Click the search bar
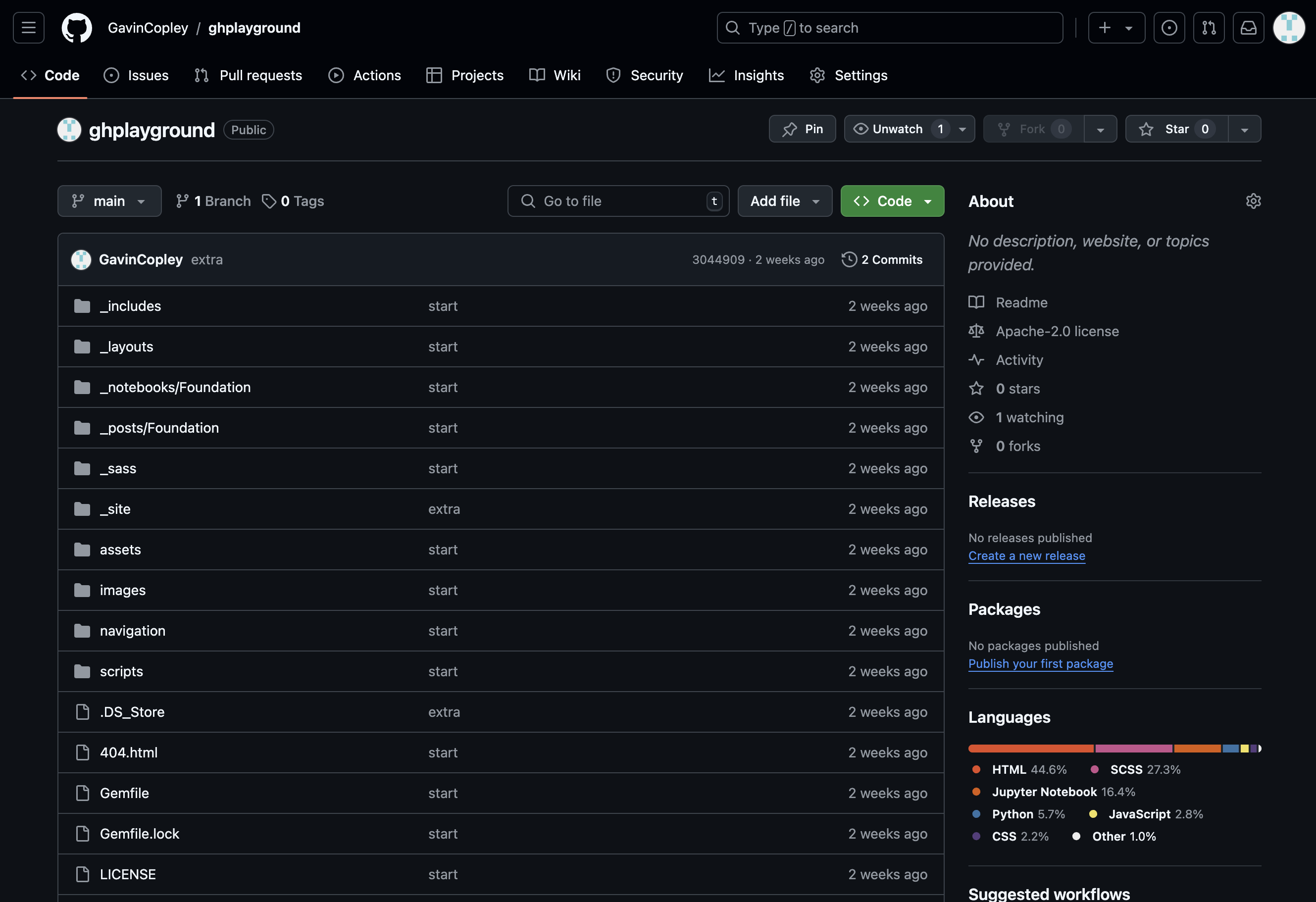Viewport: 1316px width, 902px height. (x=890, y=28)
